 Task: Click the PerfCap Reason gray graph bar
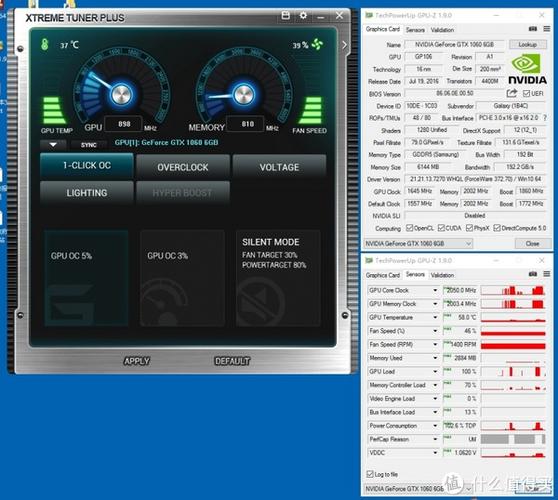pos(513,439)
